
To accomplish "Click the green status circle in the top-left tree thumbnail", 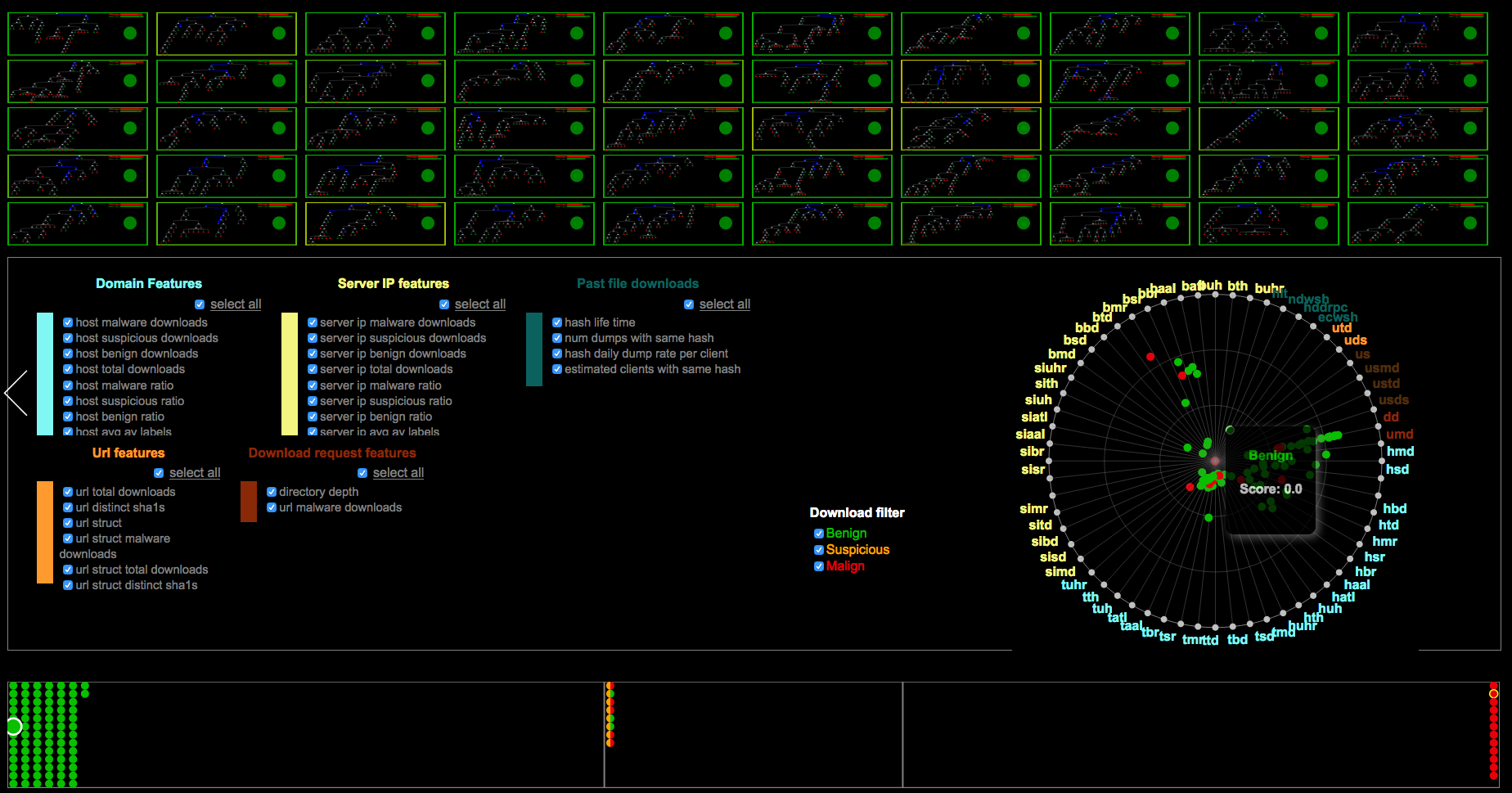I will coord(130,34).
